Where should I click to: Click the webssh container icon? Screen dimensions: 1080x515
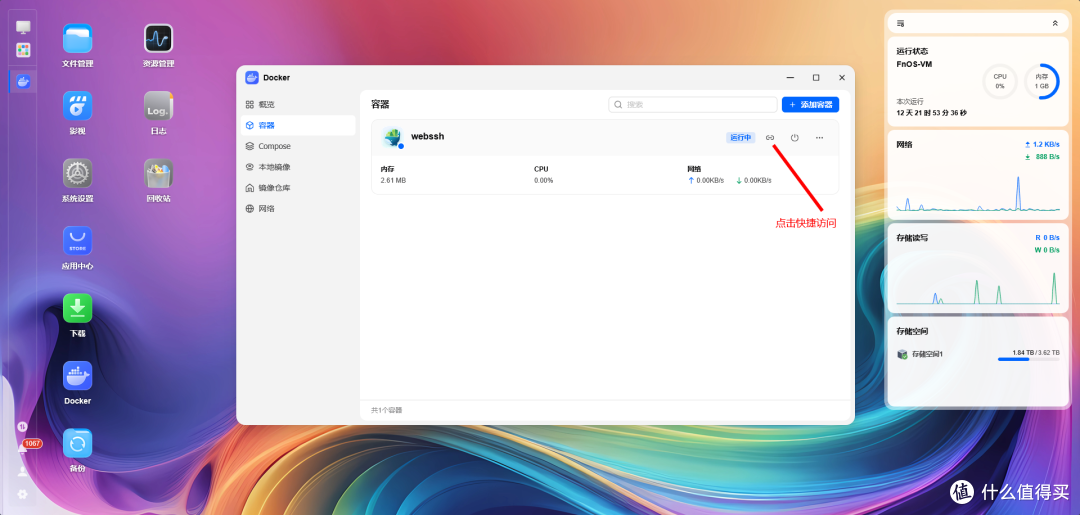click(393, 138)
